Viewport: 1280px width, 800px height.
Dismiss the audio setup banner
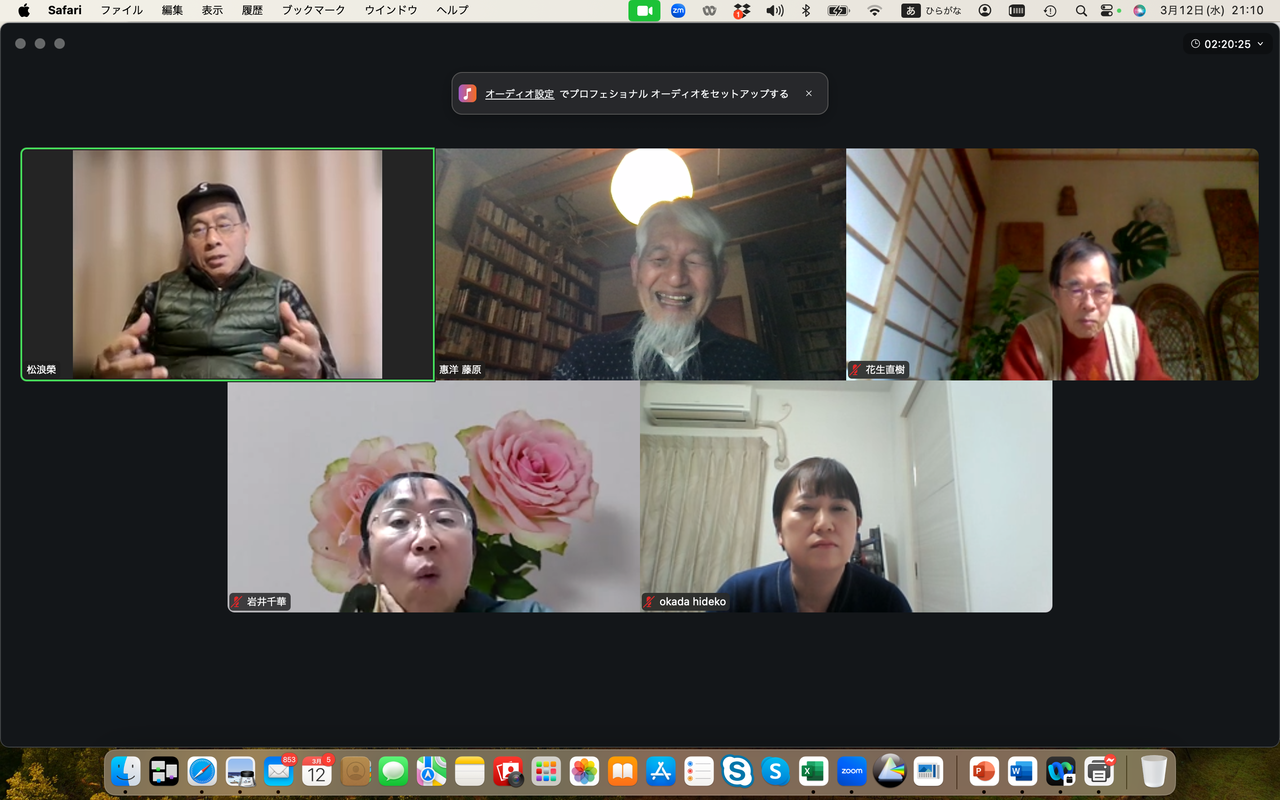809,94
